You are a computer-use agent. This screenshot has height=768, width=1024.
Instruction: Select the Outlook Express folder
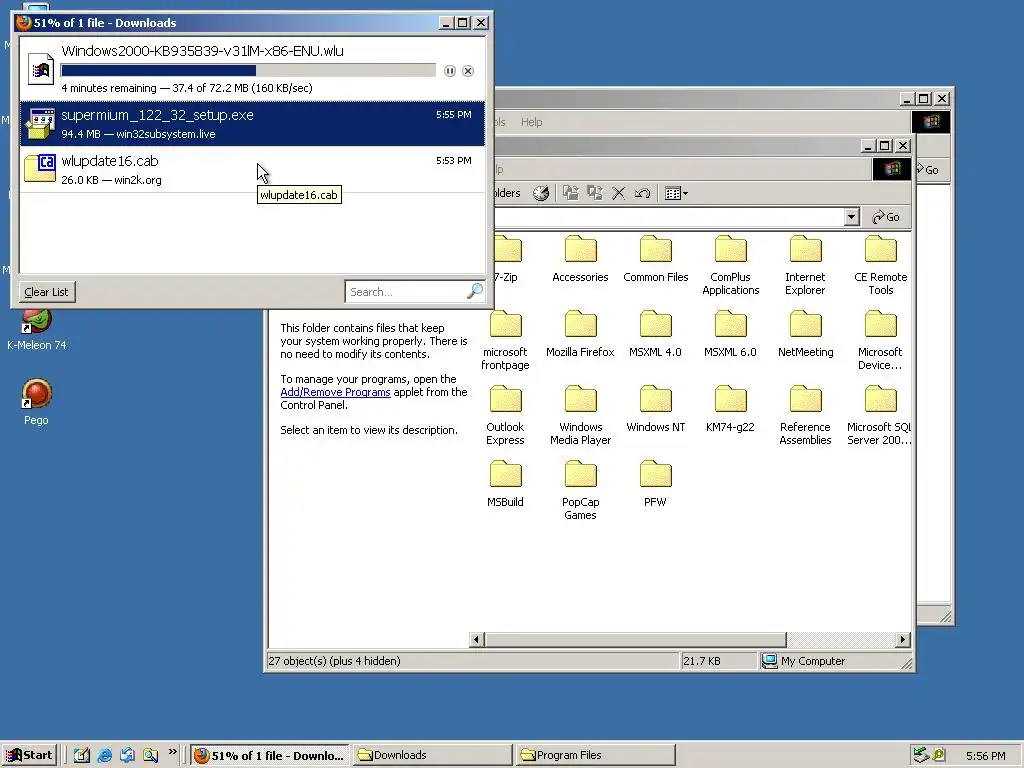[505, 415]
